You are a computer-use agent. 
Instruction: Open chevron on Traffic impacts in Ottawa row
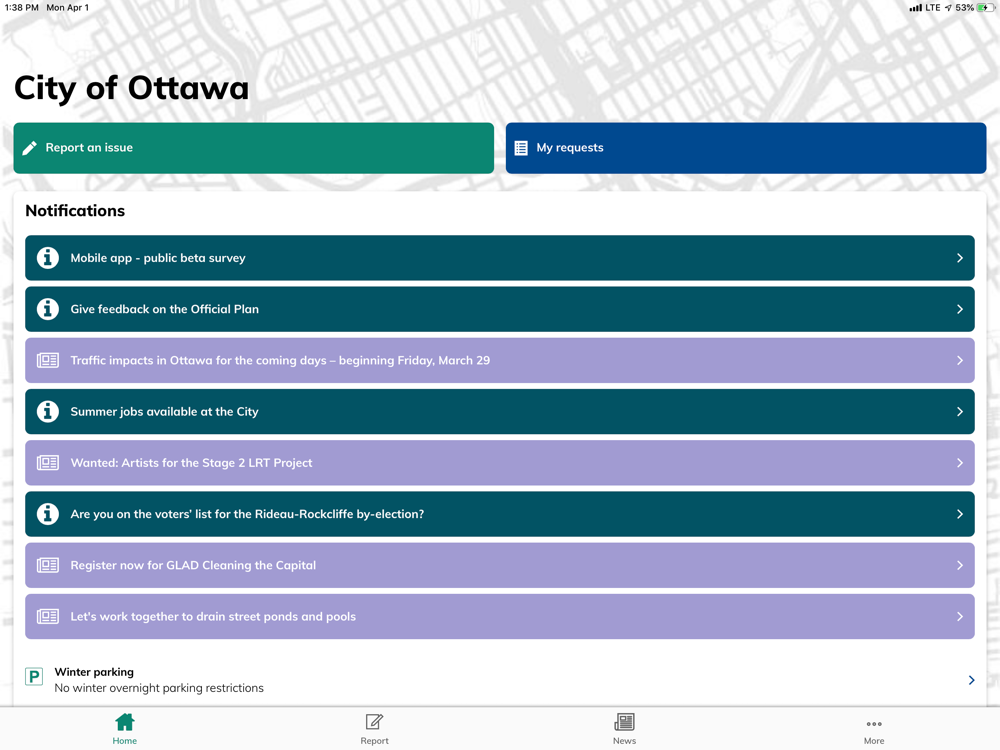click(x=960, y=360)
